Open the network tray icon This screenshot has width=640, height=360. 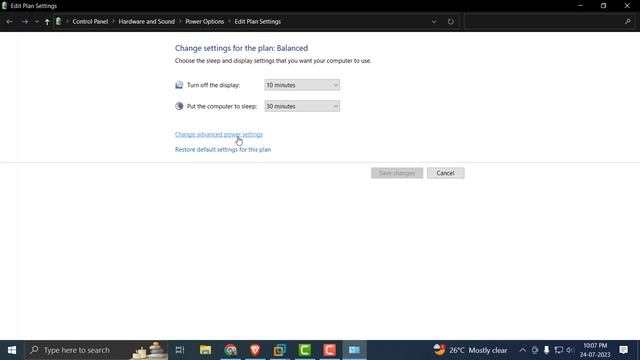click(x=559, y=350)
